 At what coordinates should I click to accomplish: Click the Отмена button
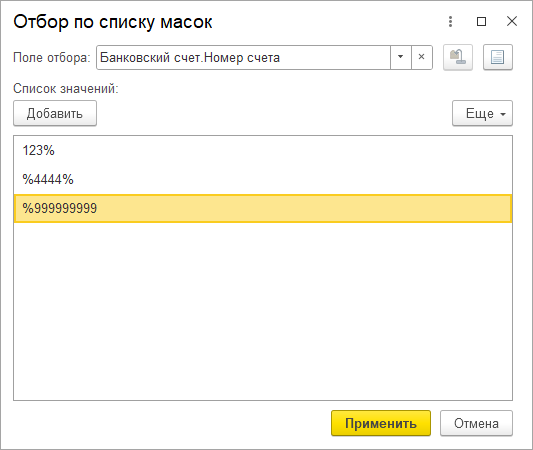coord(476,423)
